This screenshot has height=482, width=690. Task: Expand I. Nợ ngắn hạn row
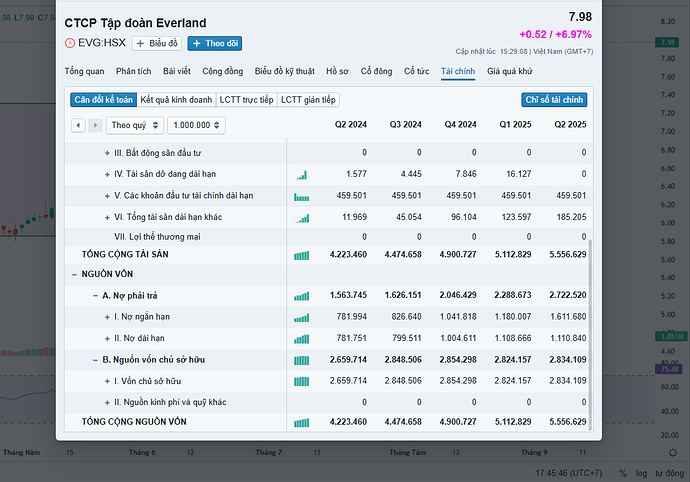tap(107, 317)
